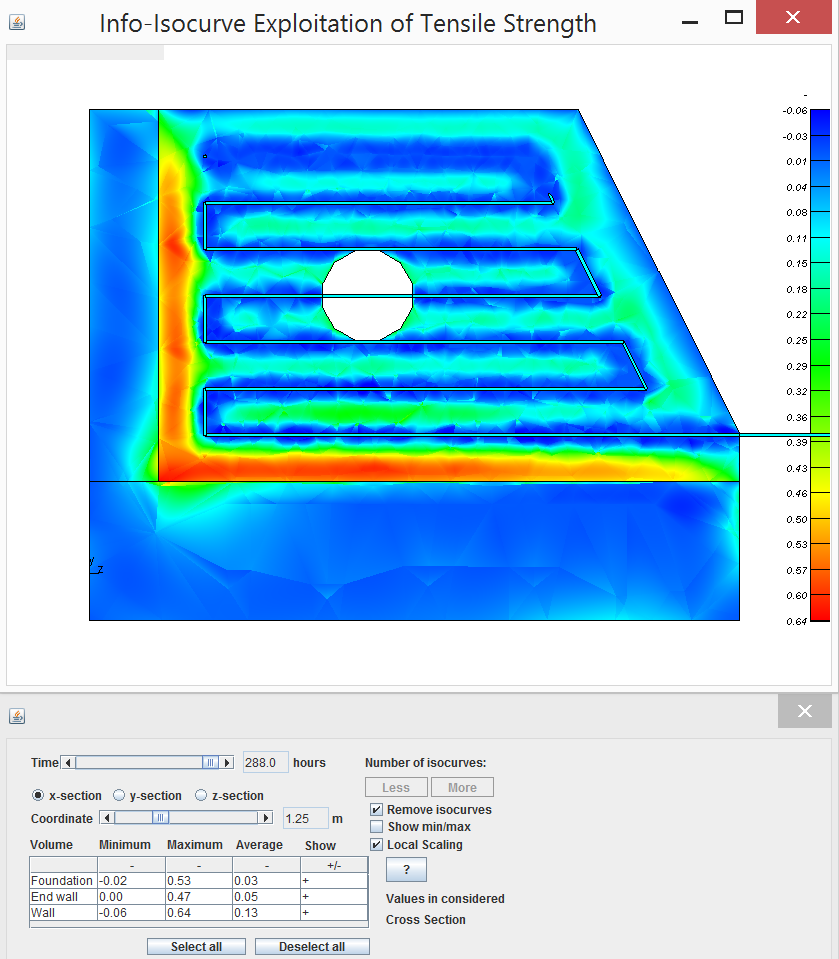The height and width of the screenshot is (959, 839).
Task: Step Time slider right with arrow
Action: (x=227, y=763)
